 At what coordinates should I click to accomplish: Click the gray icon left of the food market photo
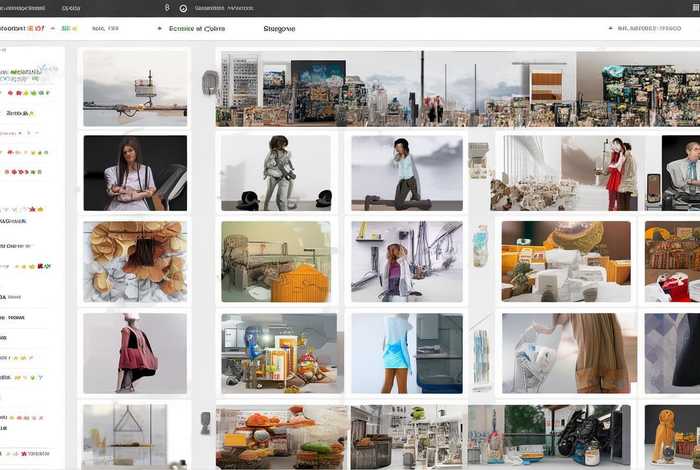pos(206,422)
